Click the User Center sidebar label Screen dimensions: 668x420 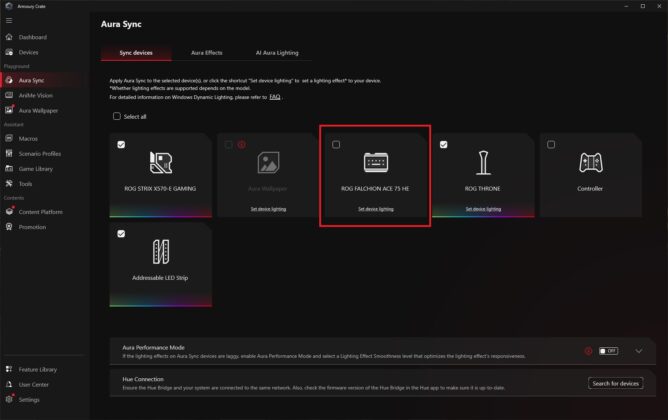(34, 384)
